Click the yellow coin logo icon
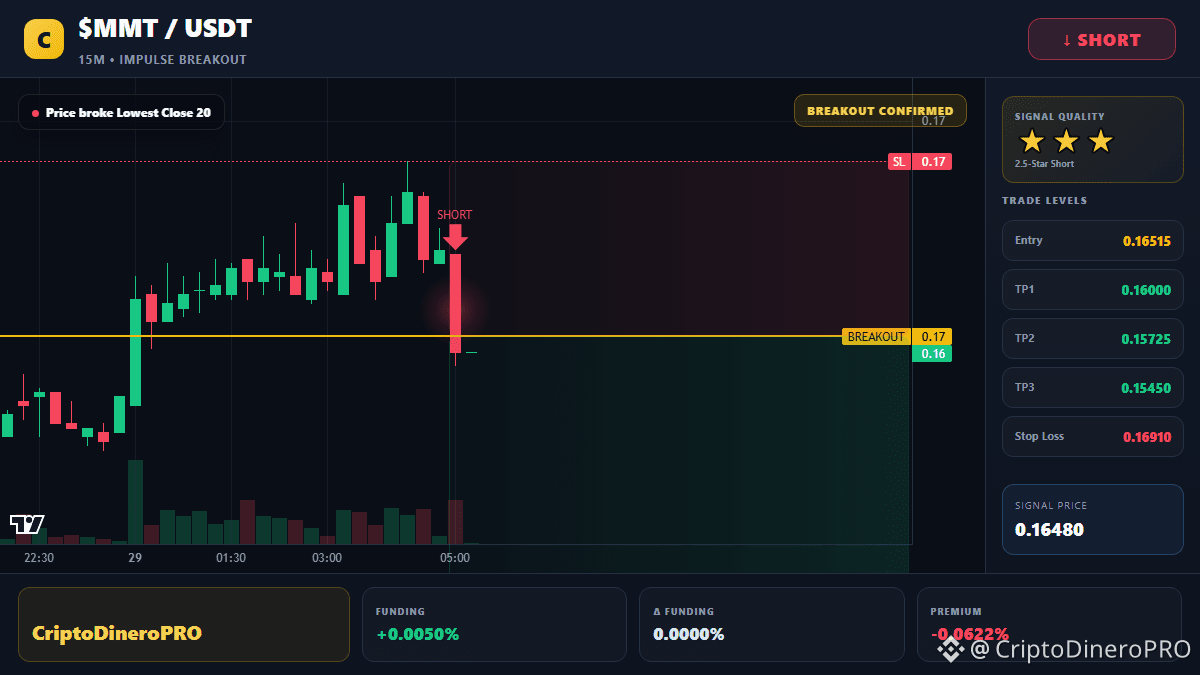 (44, 39)
